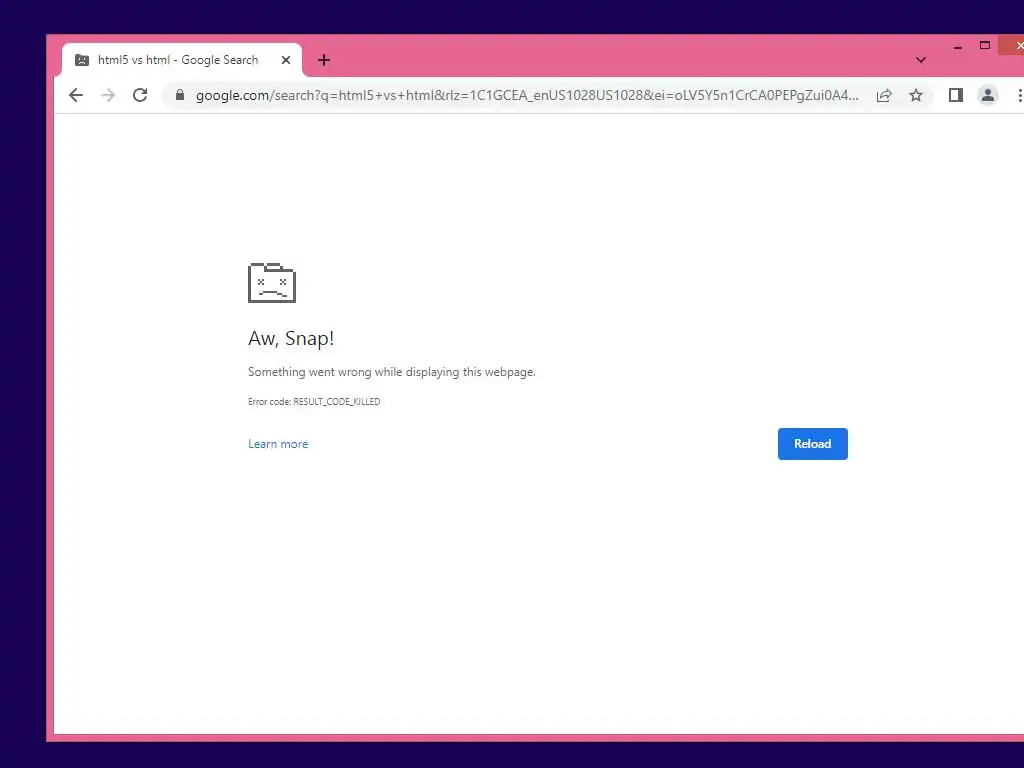1024x768 pixels.
Task: Expand the tab search chevron
Action: [x=921, y=60]
